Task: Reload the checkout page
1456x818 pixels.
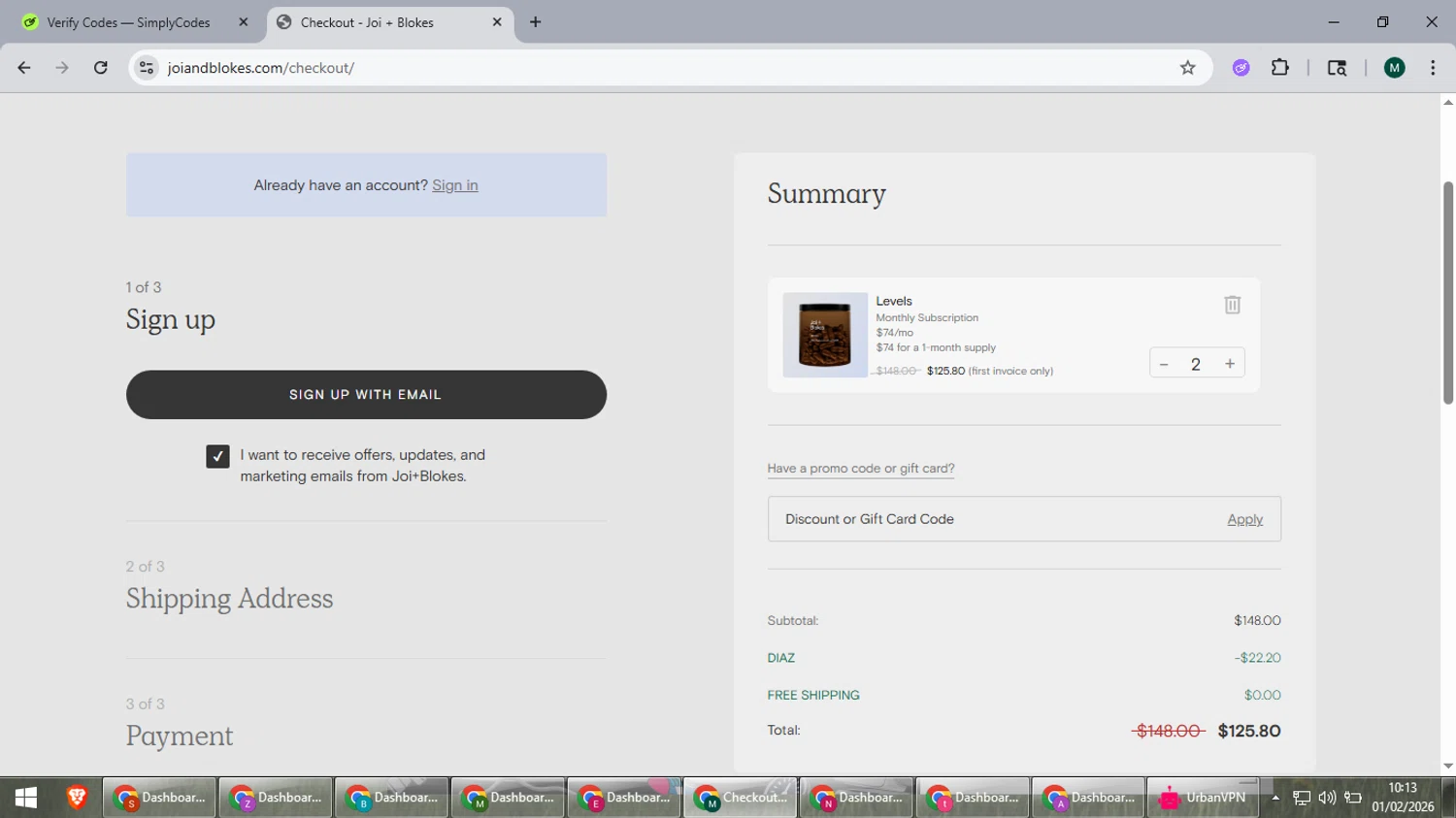Action: coord(101,68)
